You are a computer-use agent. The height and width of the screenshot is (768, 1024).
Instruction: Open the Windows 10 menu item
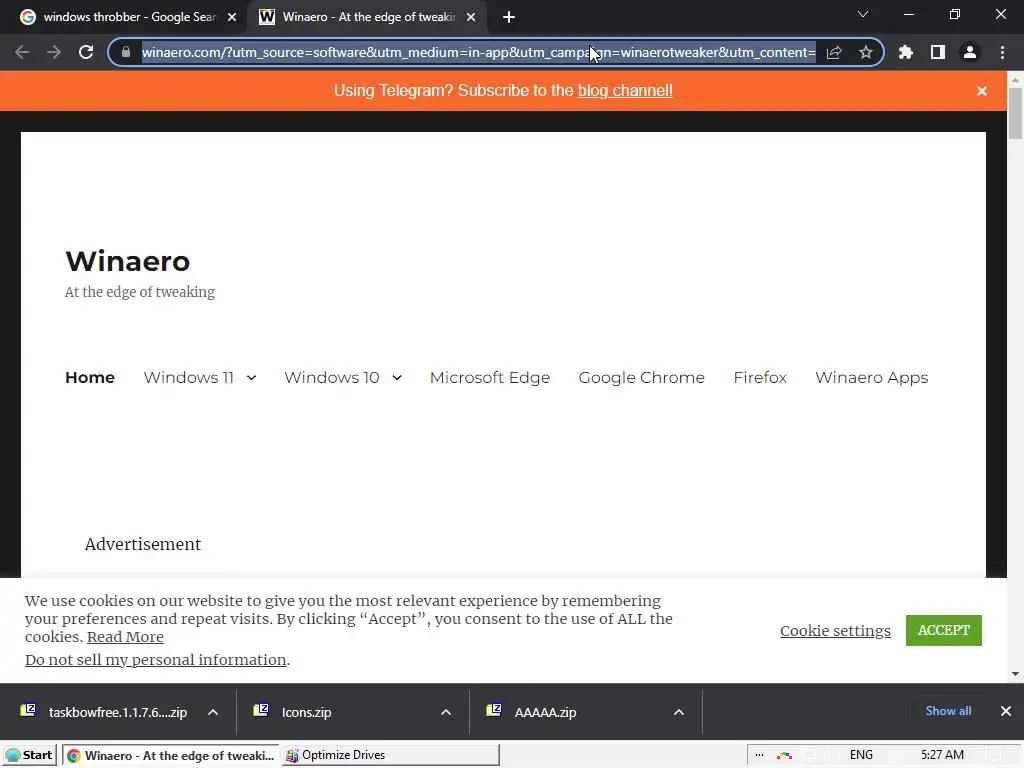click(x=332, y=377)
